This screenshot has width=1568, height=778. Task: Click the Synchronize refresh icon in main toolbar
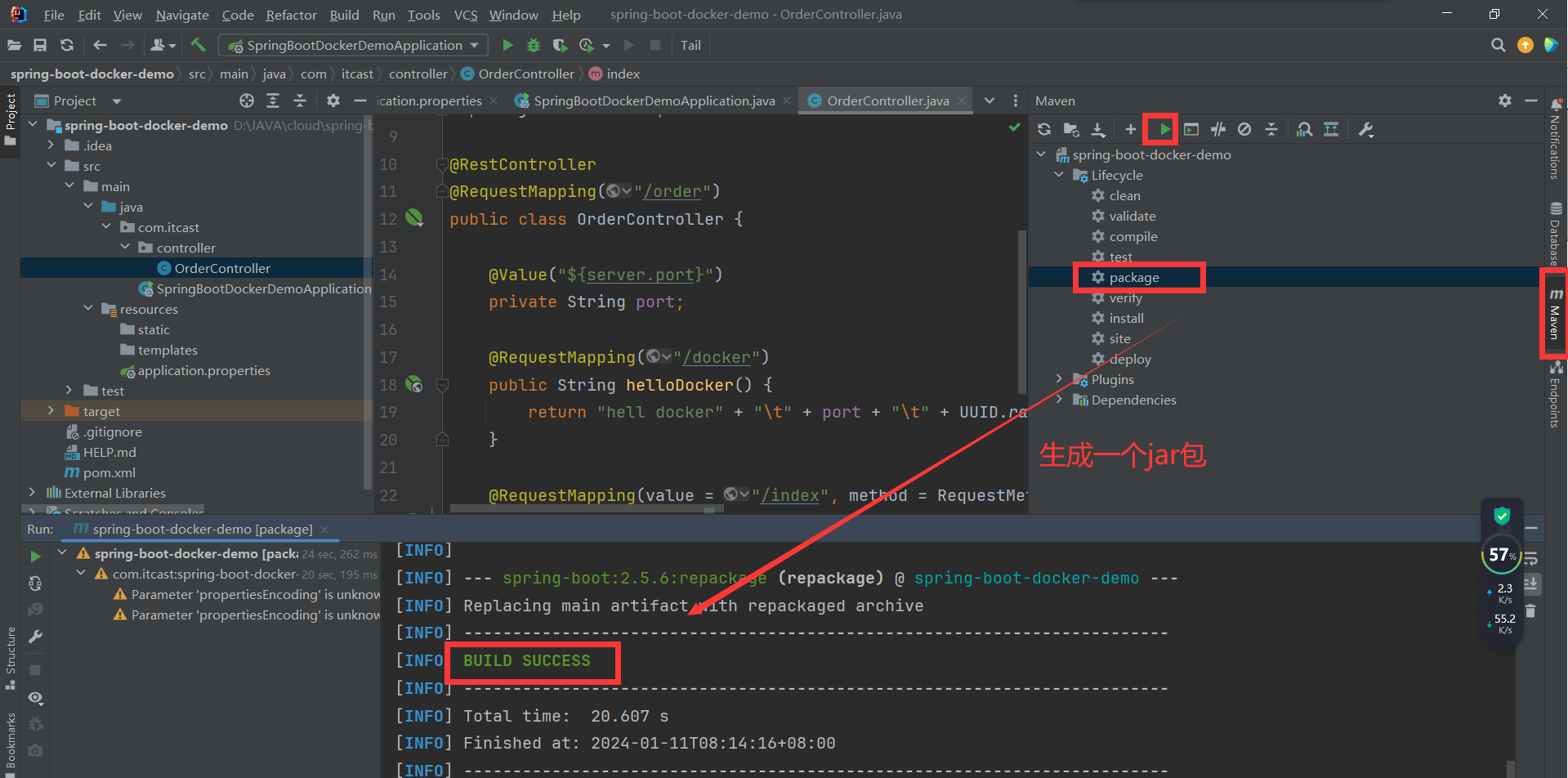[67, 45]
